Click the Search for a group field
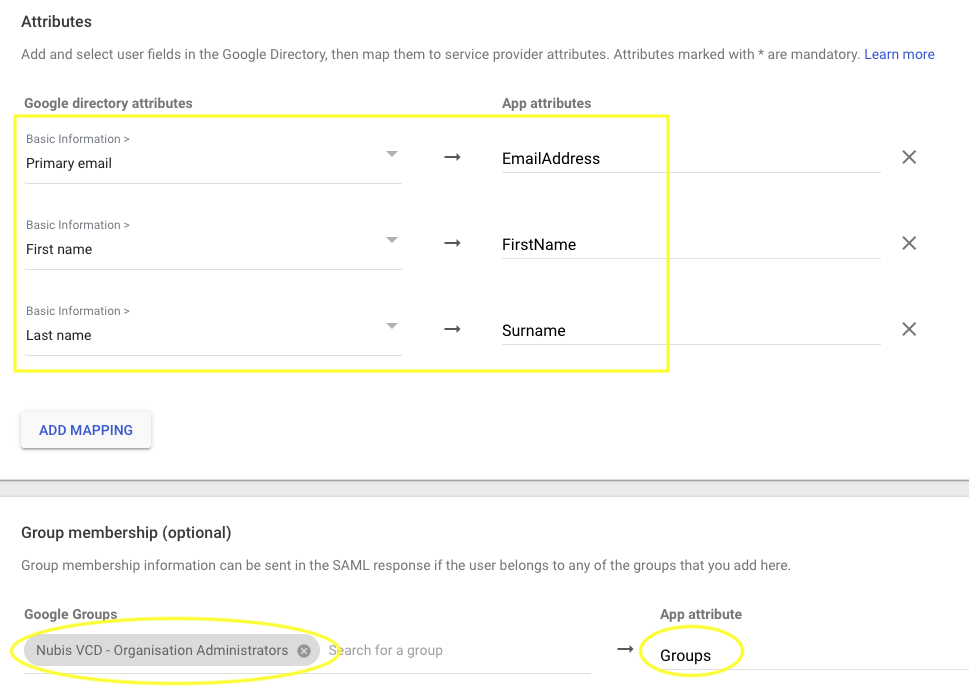The height and width of the screenshot is (693, 969). point(450,650)
